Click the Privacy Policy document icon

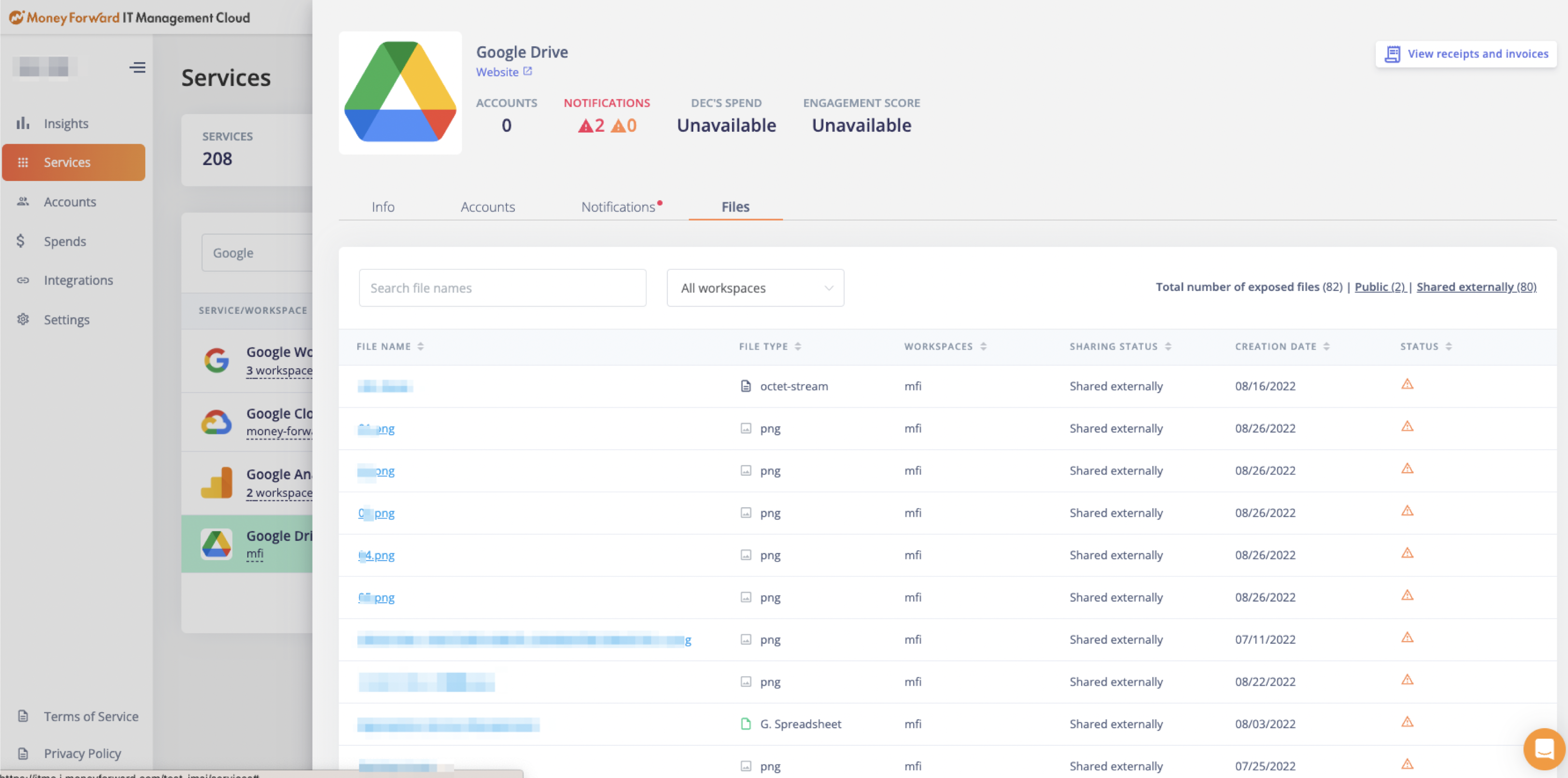(23, 753)
